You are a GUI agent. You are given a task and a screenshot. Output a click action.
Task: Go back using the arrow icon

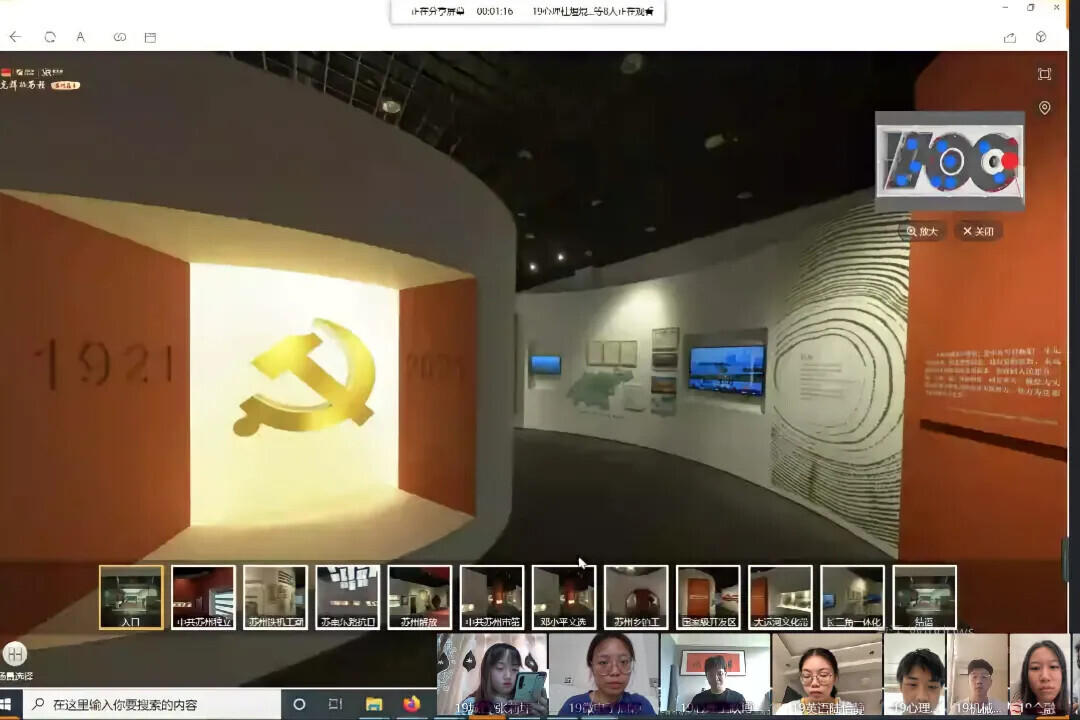pos(15,37)
